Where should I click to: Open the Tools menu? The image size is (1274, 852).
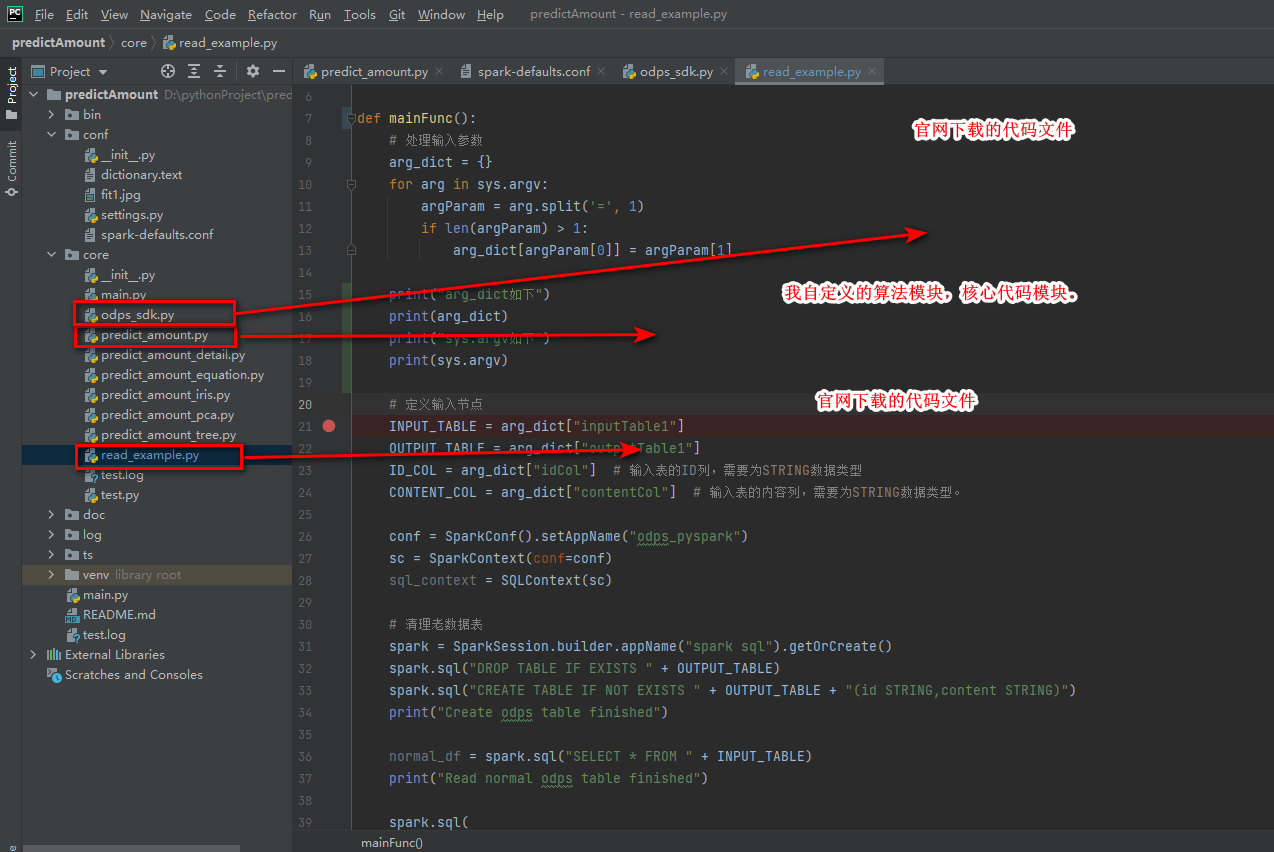pyautogui.click(x=360, y=15)
